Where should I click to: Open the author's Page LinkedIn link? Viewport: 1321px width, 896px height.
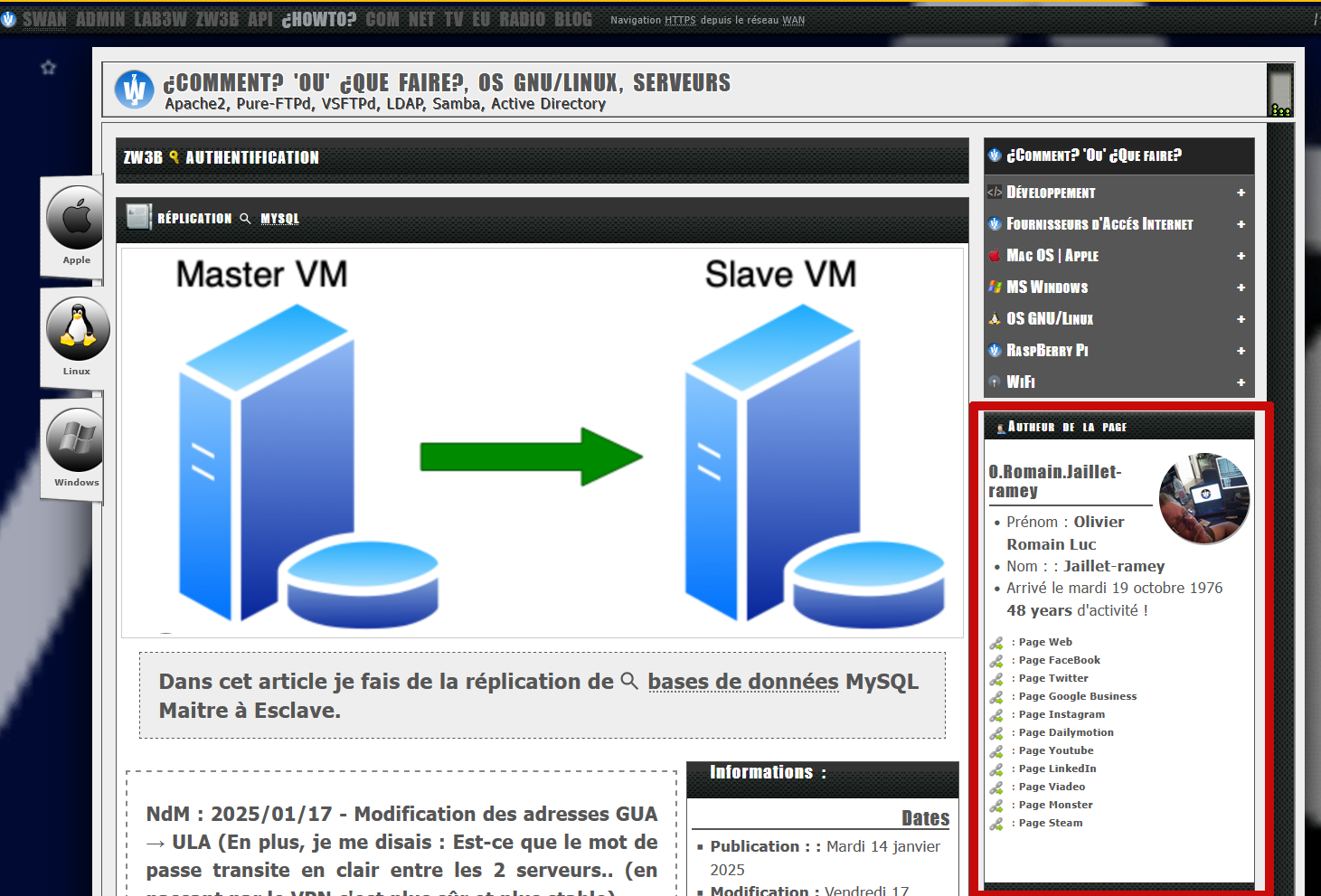tap(1057, 769)
